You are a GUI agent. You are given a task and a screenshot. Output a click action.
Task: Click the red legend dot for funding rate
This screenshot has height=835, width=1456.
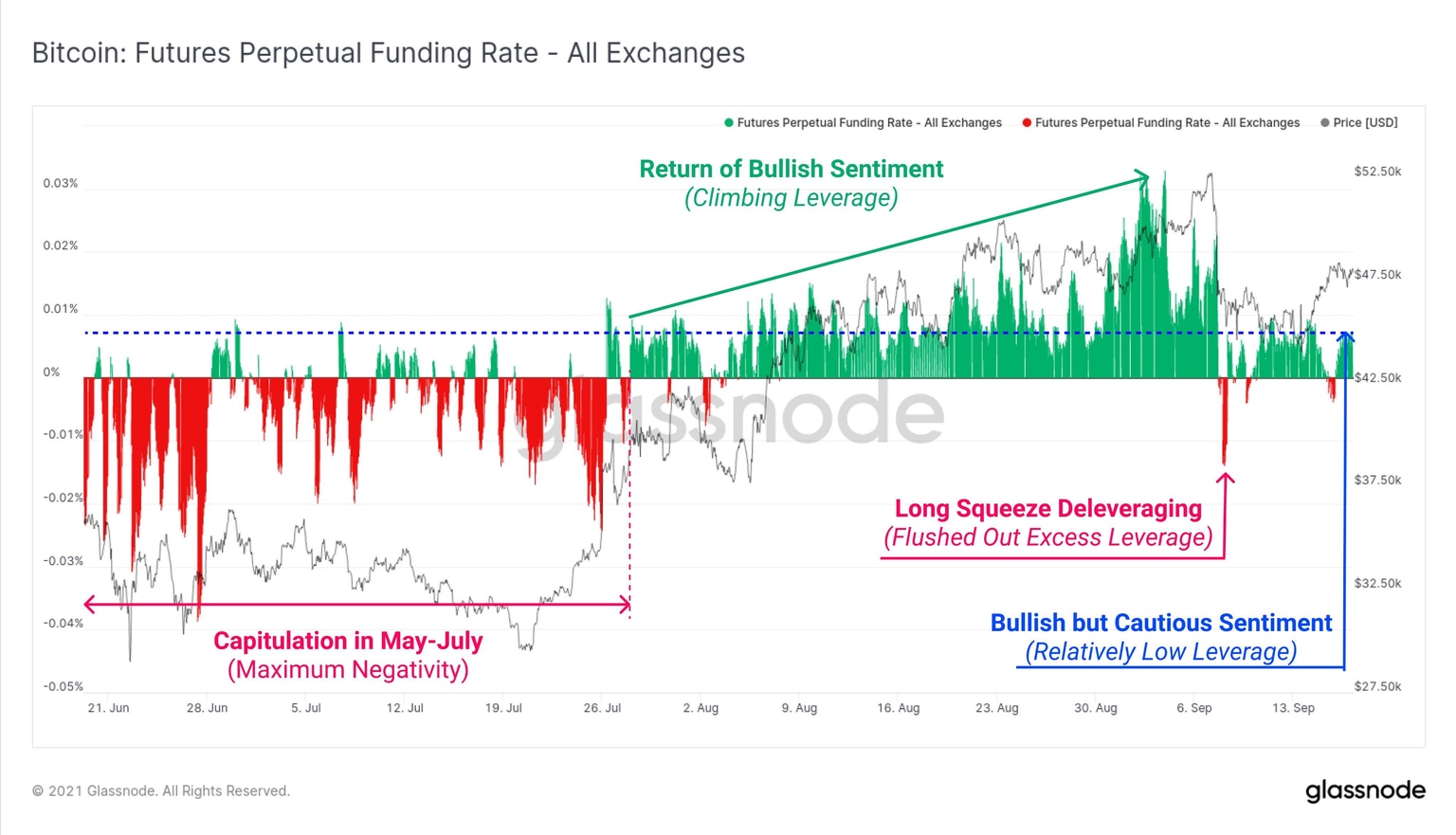[x=1027, y=122]
